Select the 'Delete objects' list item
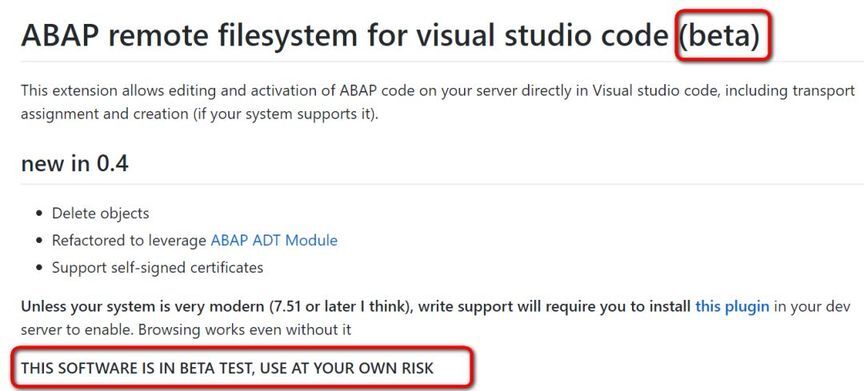Viewport: 864px width, 391px height. tap(100, 213)
